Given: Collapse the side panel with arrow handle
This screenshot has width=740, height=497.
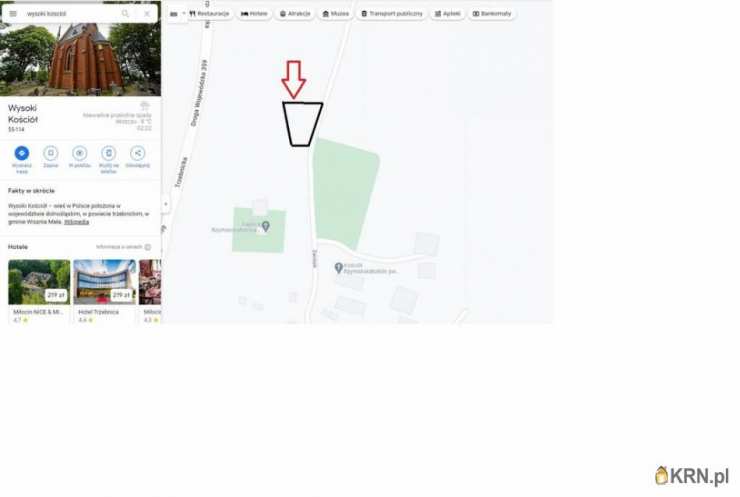Looking at the screenshot, I should coord(165,204).
